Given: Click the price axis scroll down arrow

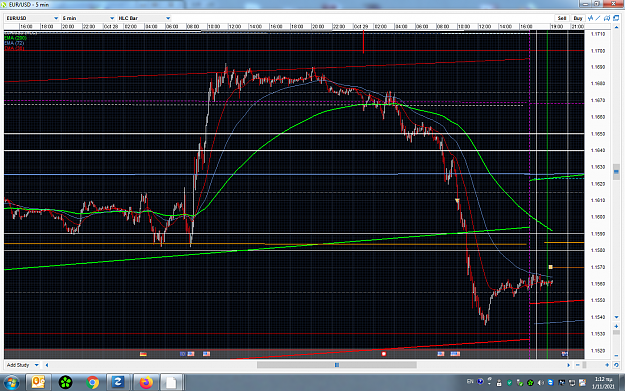Looking at the screenshot, I should pos(616,317).
